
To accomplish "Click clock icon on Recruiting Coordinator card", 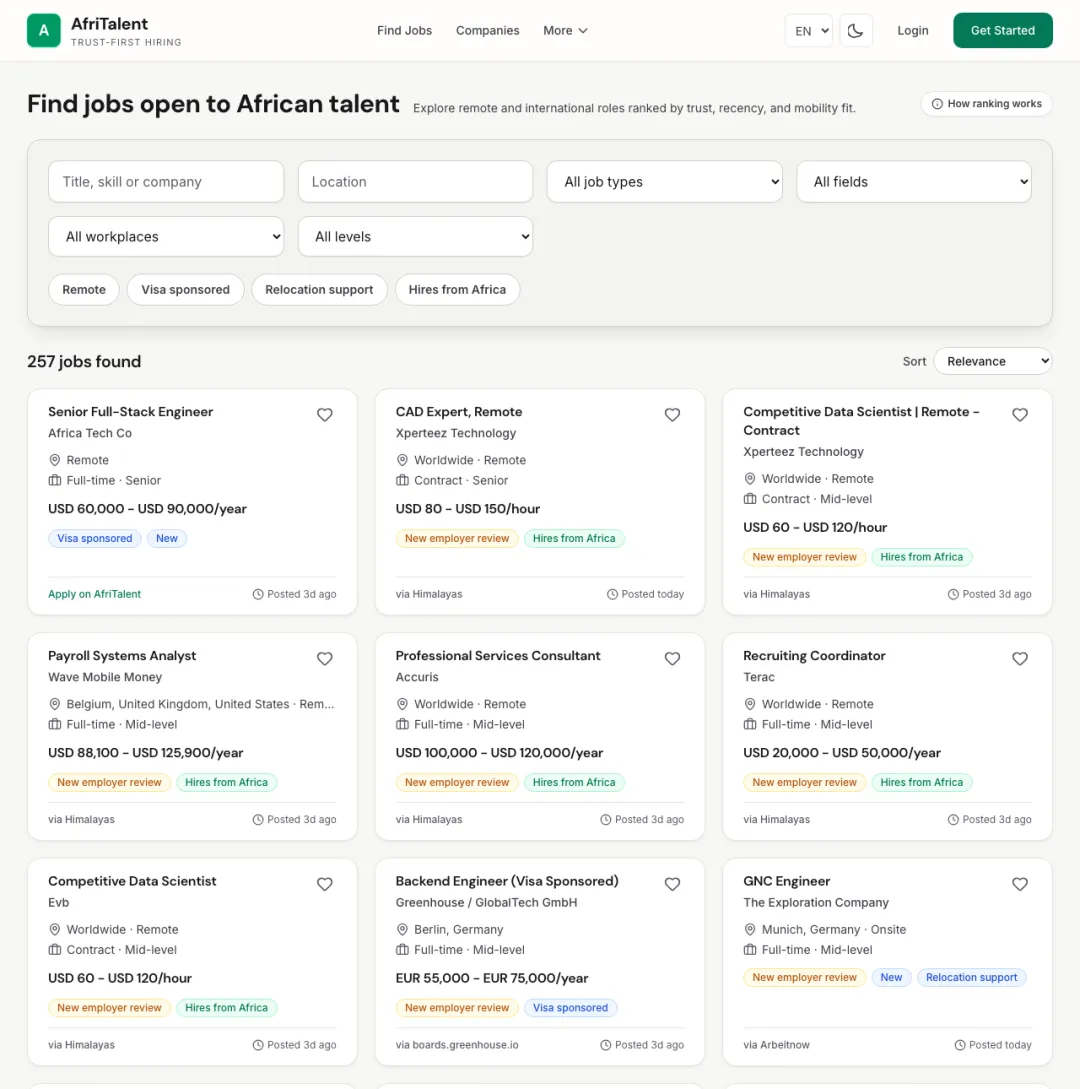I will tap(953, 820).
